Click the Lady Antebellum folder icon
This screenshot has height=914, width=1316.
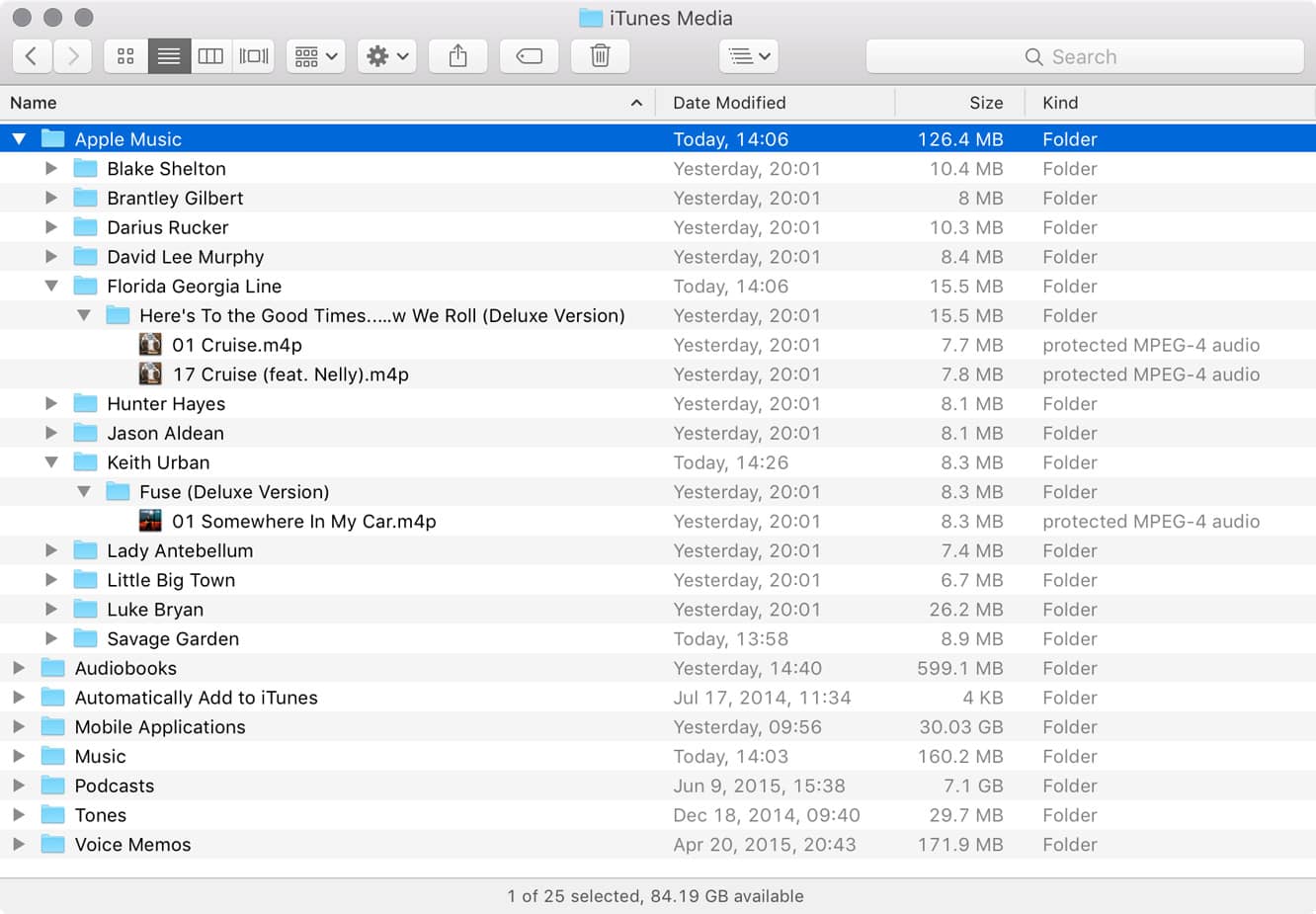click(x=86, y=550)
